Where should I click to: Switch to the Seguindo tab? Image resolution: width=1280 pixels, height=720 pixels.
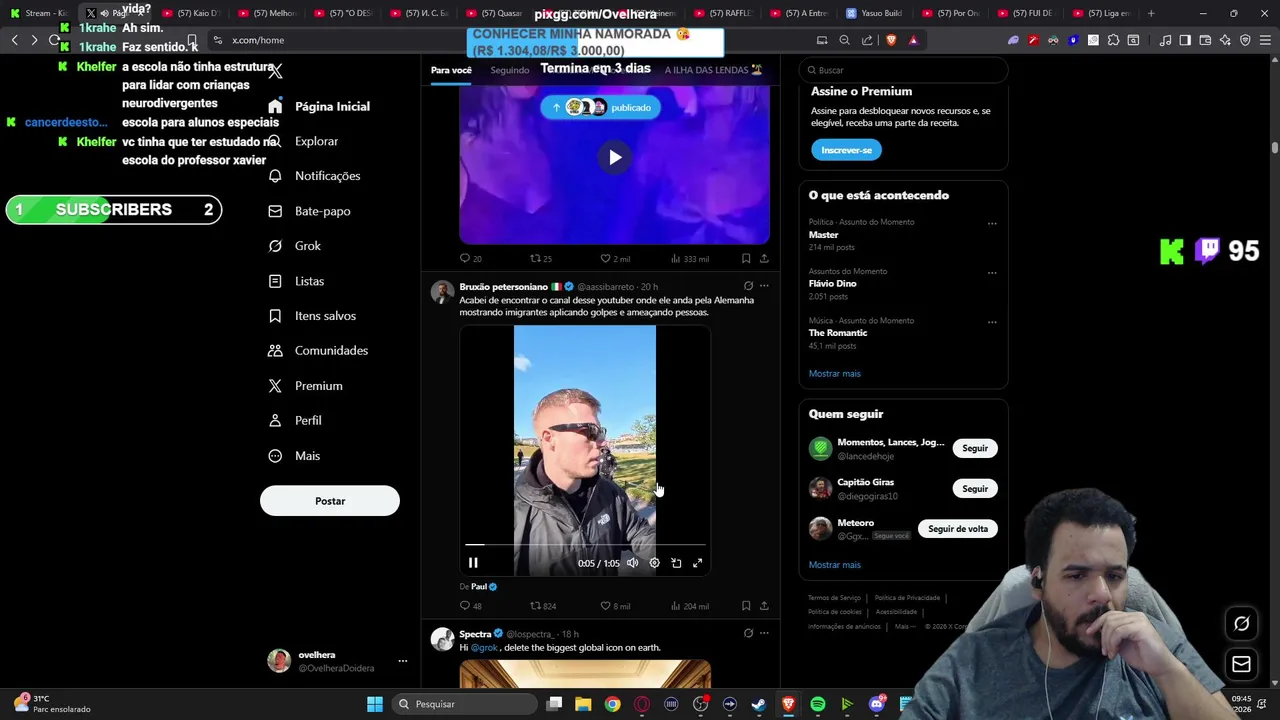click(x=510, y=70)
